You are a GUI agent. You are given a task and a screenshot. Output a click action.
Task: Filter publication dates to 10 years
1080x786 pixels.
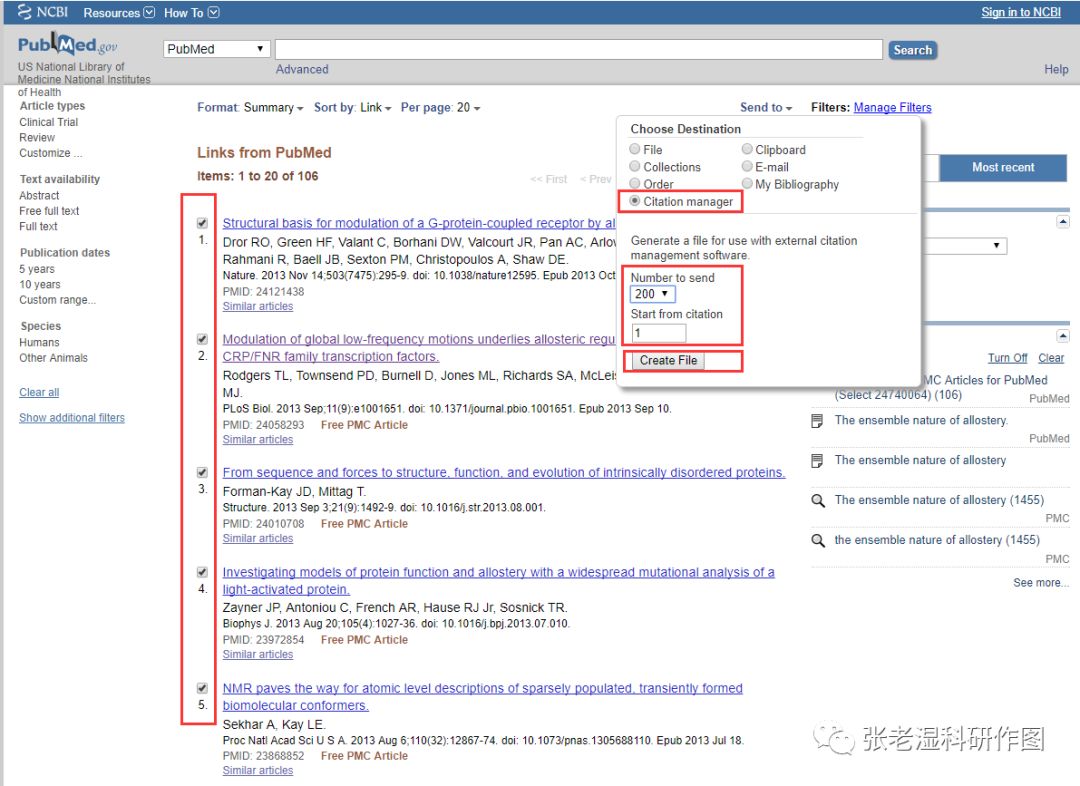39,285
